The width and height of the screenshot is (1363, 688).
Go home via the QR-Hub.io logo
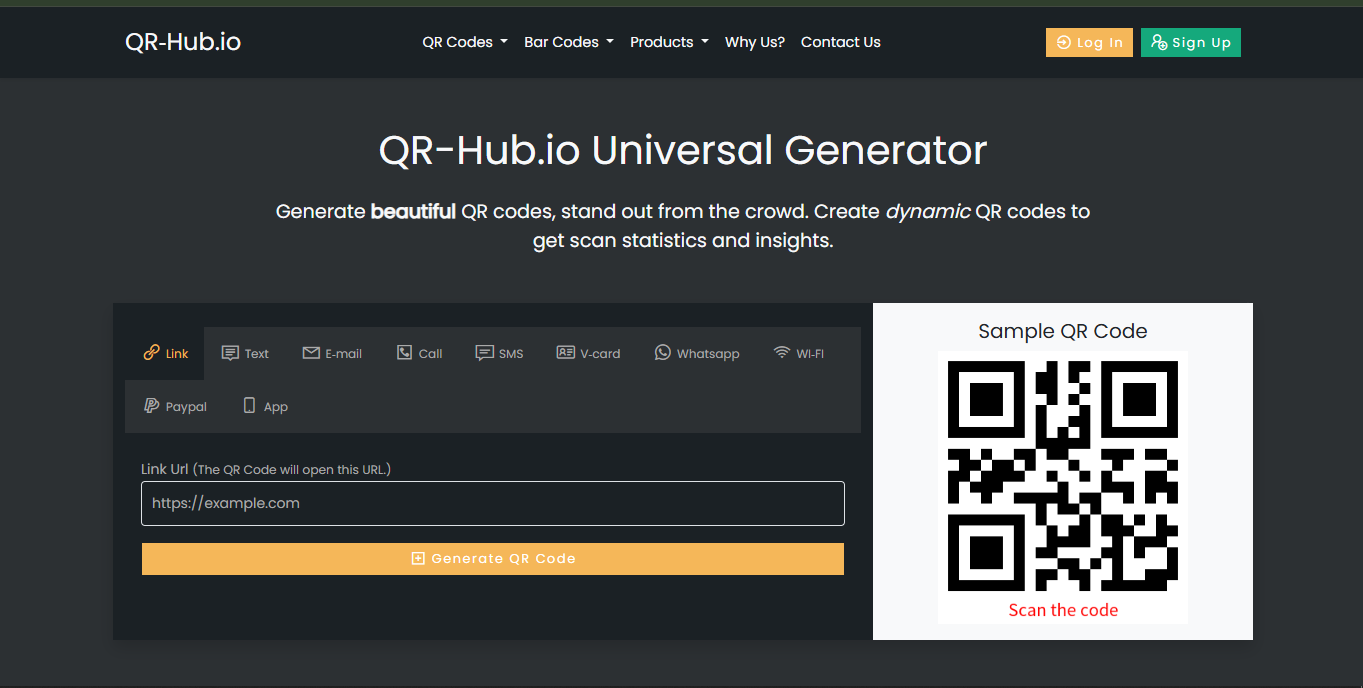coord(183,42)
